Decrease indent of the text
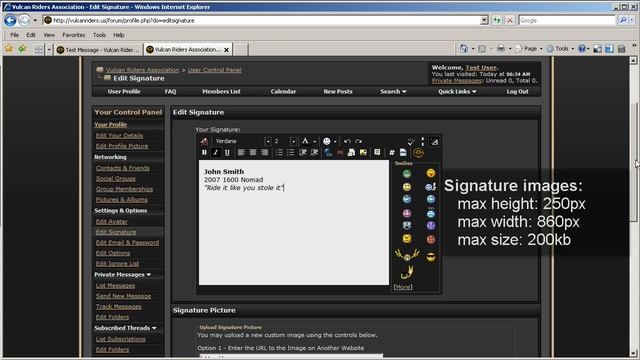The image size is (640, 360). coord(302,153)
